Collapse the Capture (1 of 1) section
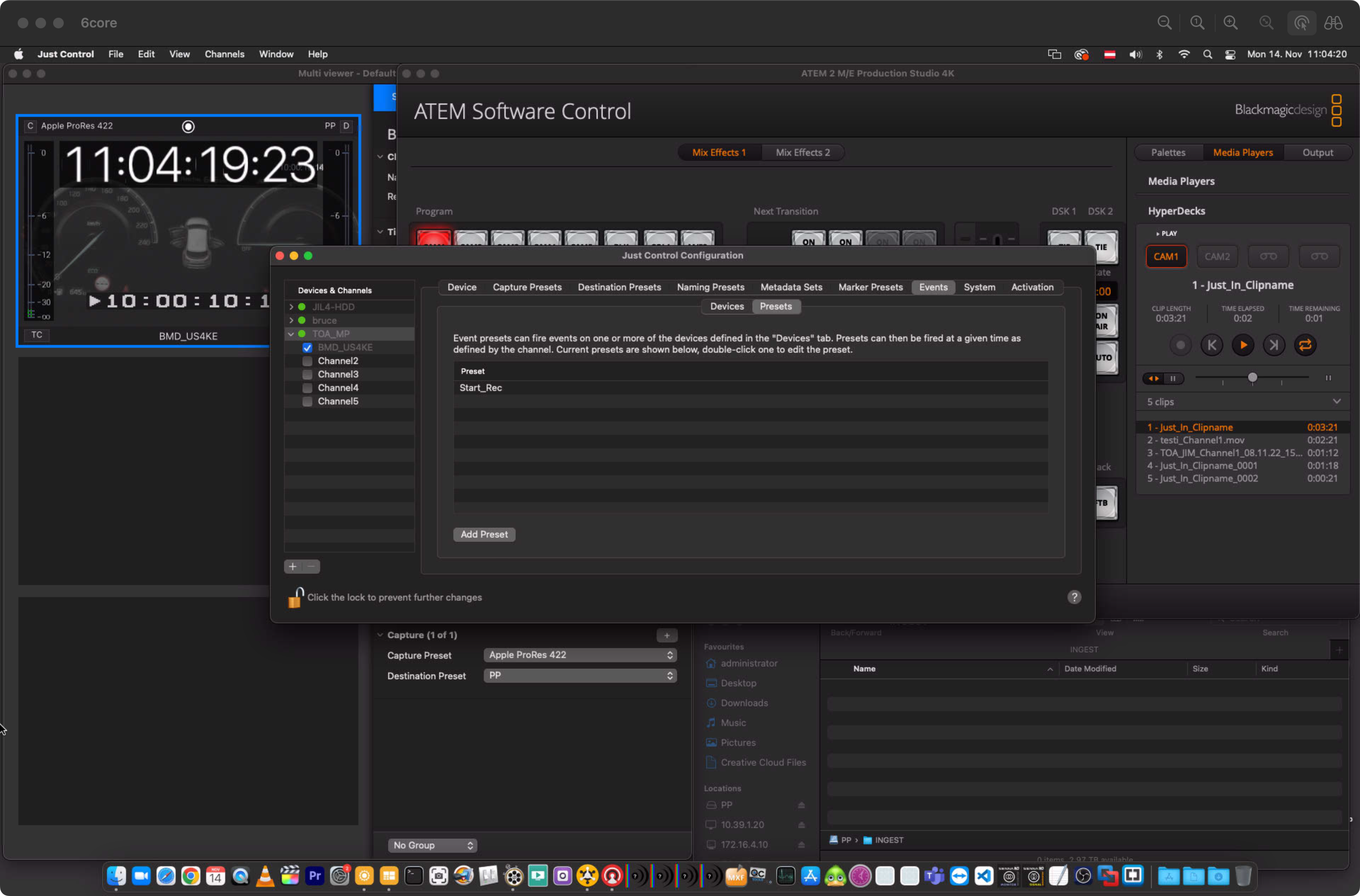 [x=380, y=635]
